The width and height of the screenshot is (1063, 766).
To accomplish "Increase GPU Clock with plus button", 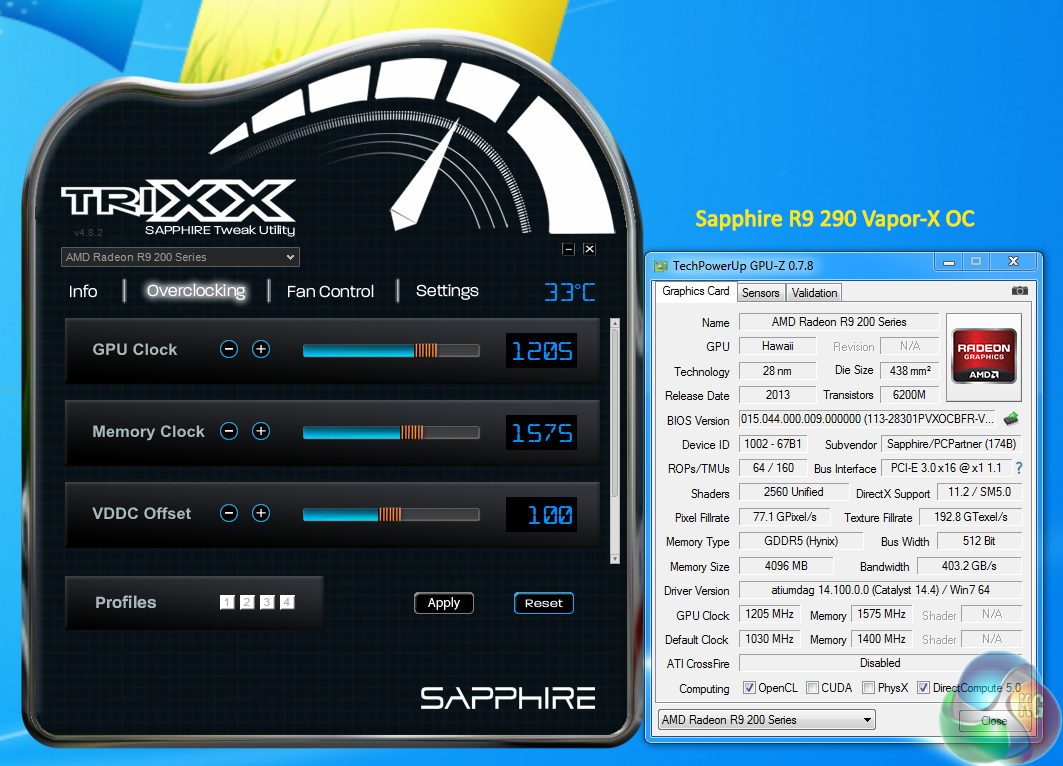I will tap(261, 349).
